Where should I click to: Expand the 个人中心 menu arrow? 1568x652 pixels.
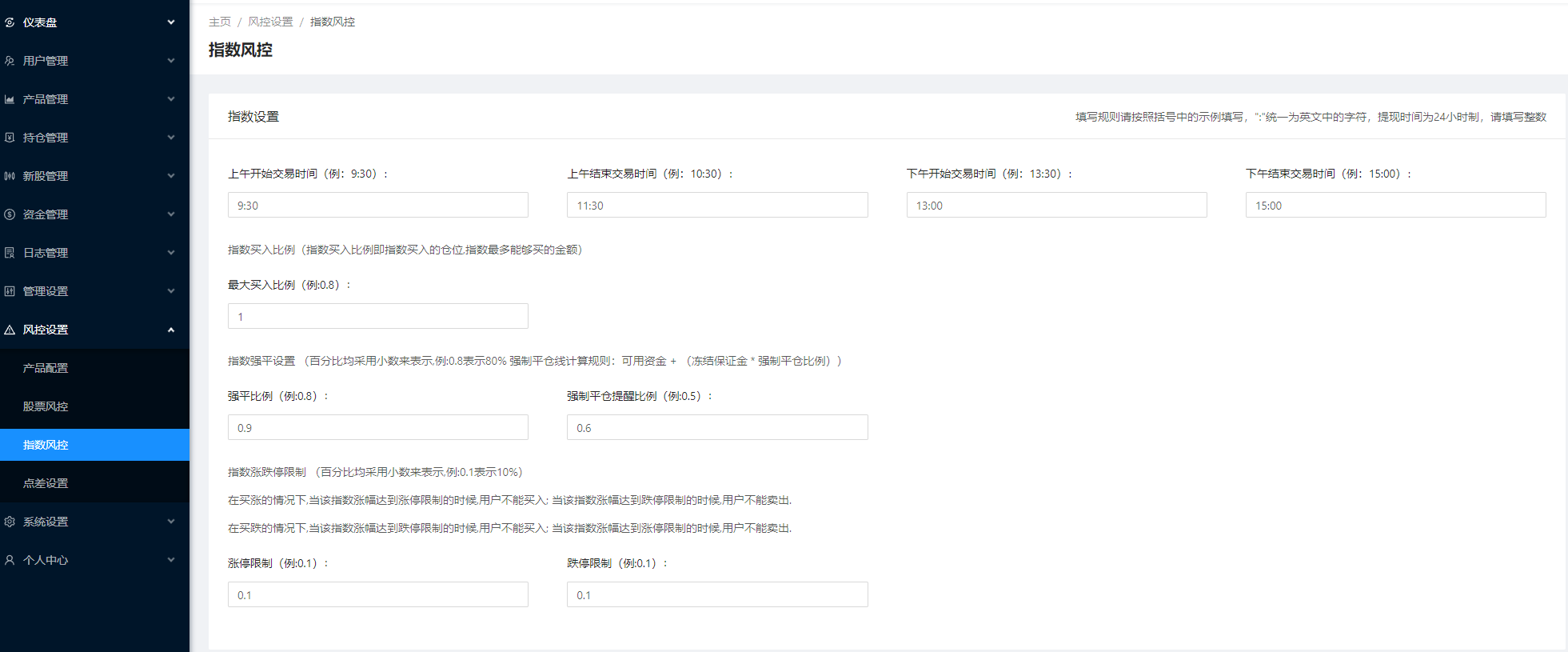[x=170, y=560]
